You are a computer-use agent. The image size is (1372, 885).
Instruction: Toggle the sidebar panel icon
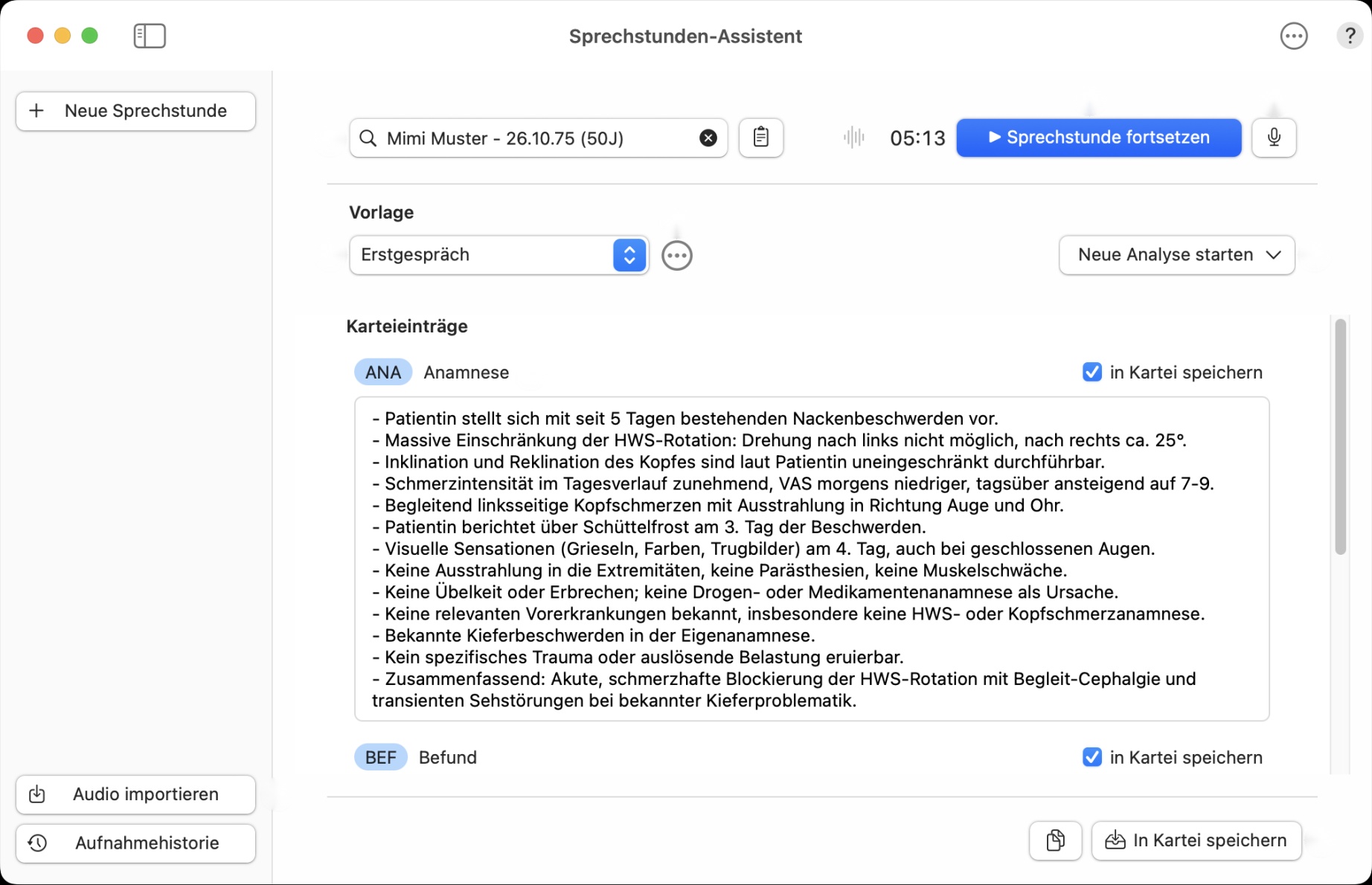click(x=150, y=36)
